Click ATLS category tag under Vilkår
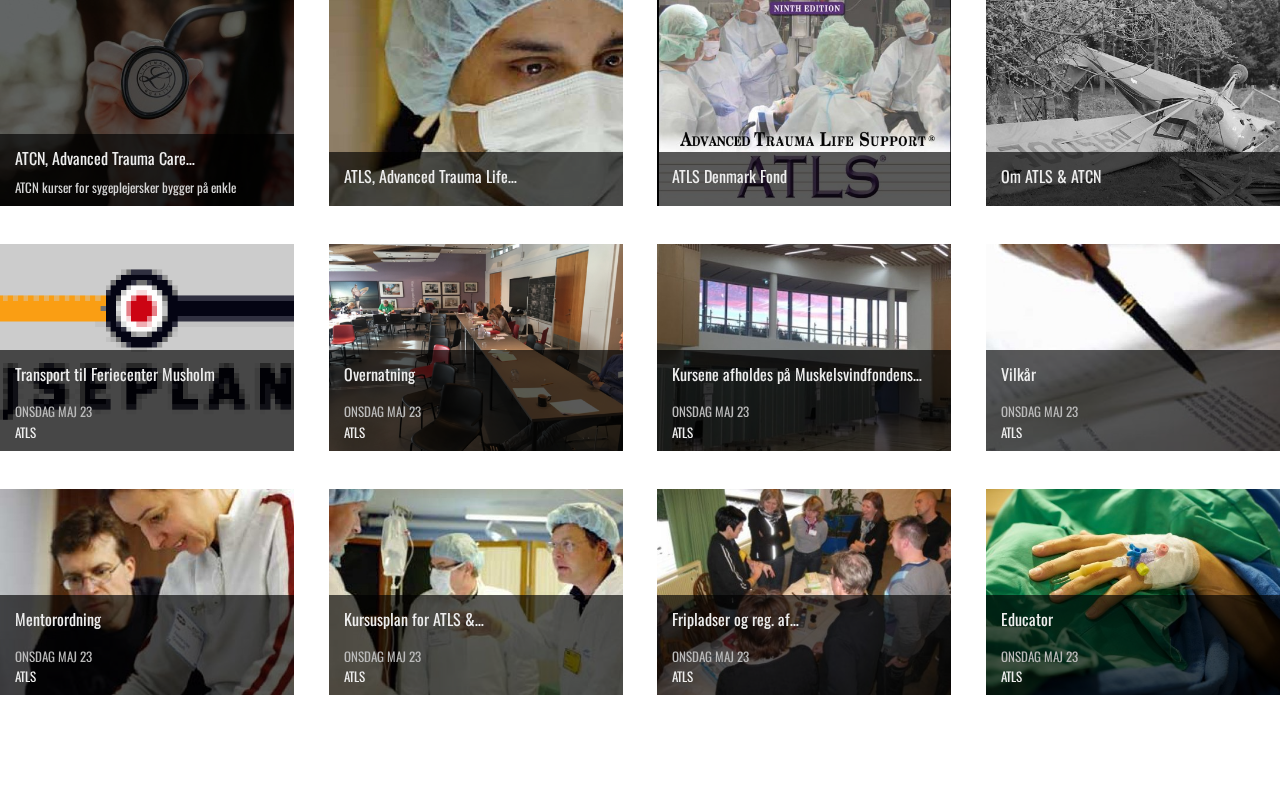Viewport: 1280px width, 800px height. [x=1011, y=432]
